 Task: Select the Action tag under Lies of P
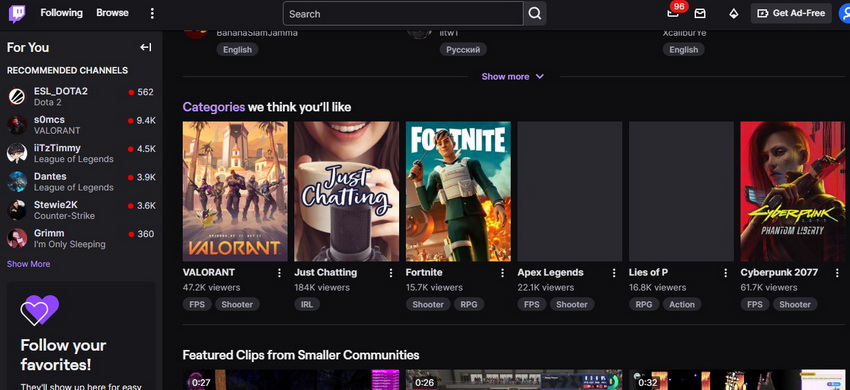tap(682, 304)
